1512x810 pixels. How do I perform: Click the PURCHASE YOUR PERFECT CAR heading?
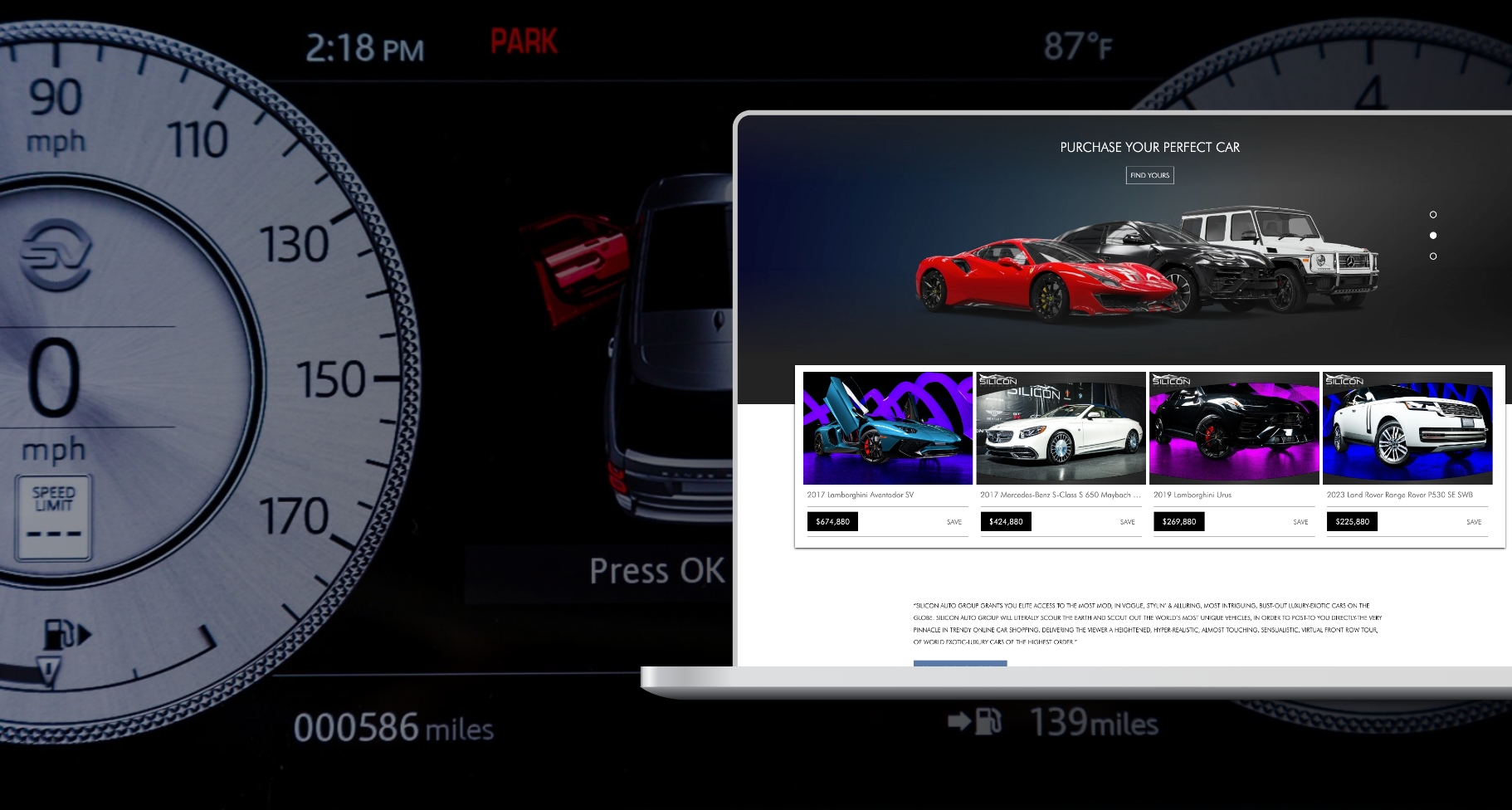(x=1149, y=148)
